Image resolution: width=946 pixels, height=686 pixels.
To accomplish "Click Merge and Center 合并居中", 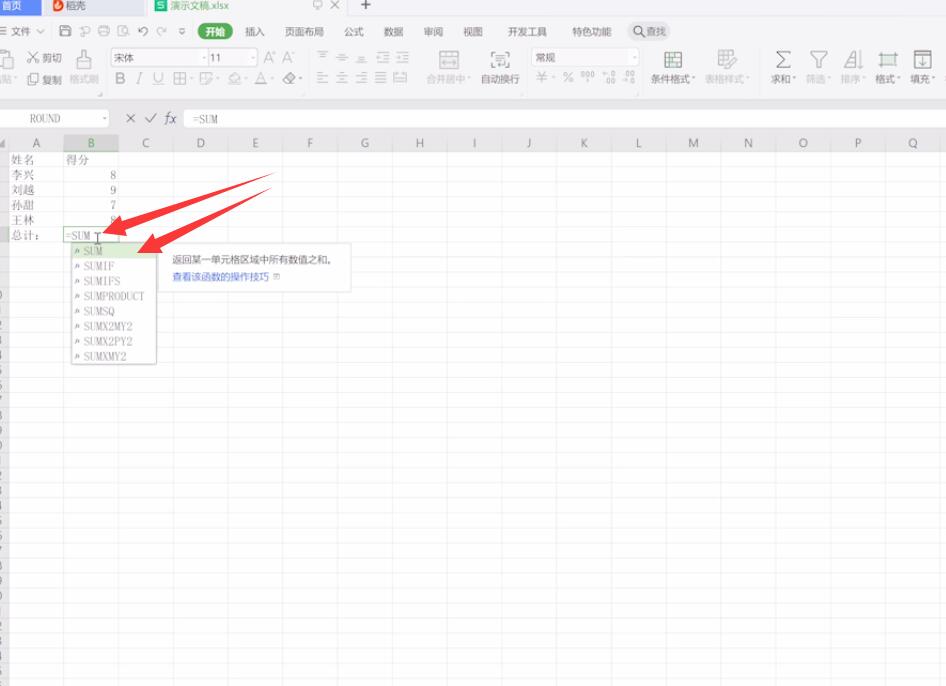I will pos(448,68).
